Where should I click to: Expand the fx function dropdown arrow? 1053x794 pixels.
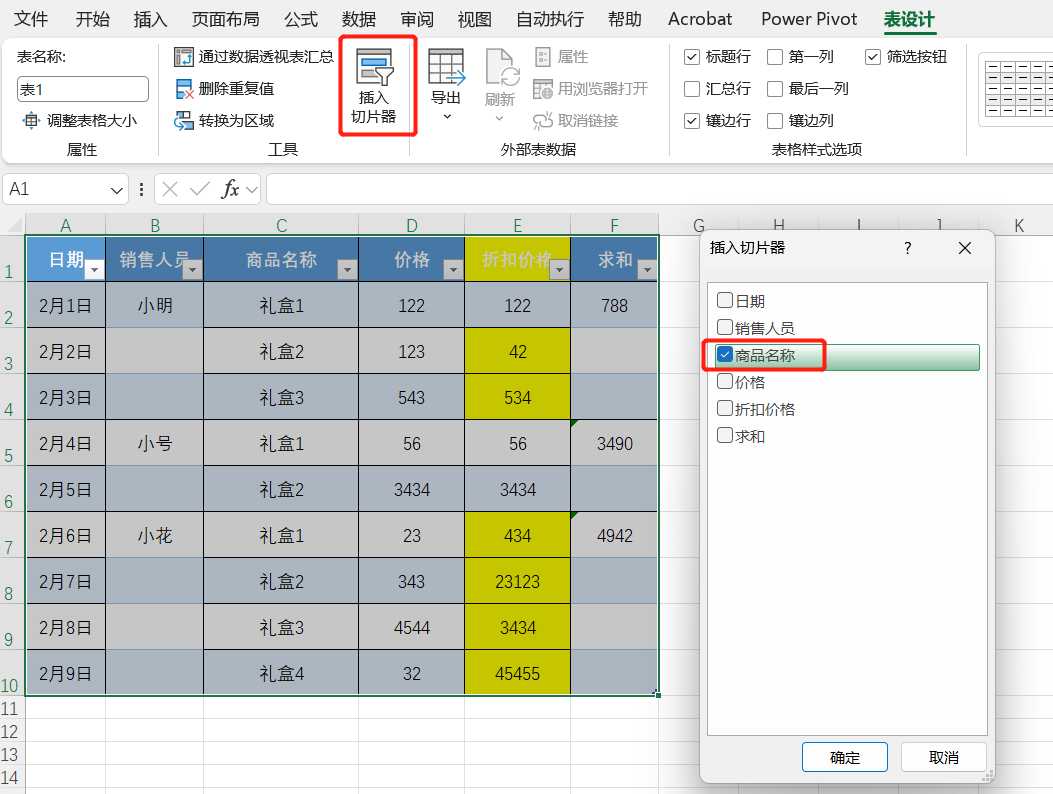point(252,190)
